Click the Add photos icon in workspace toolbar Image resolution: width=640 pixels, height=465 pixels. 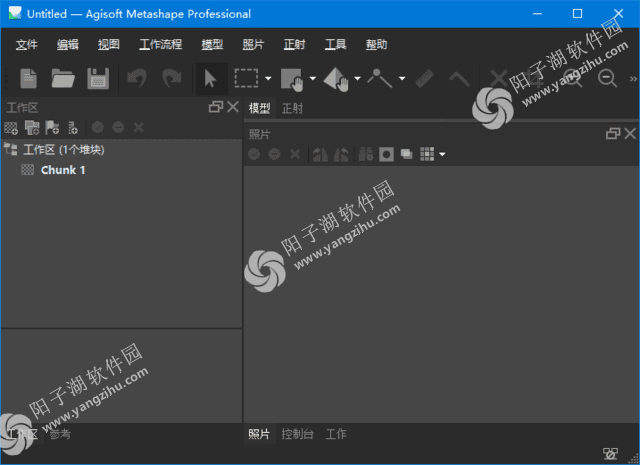pos(32,128)
